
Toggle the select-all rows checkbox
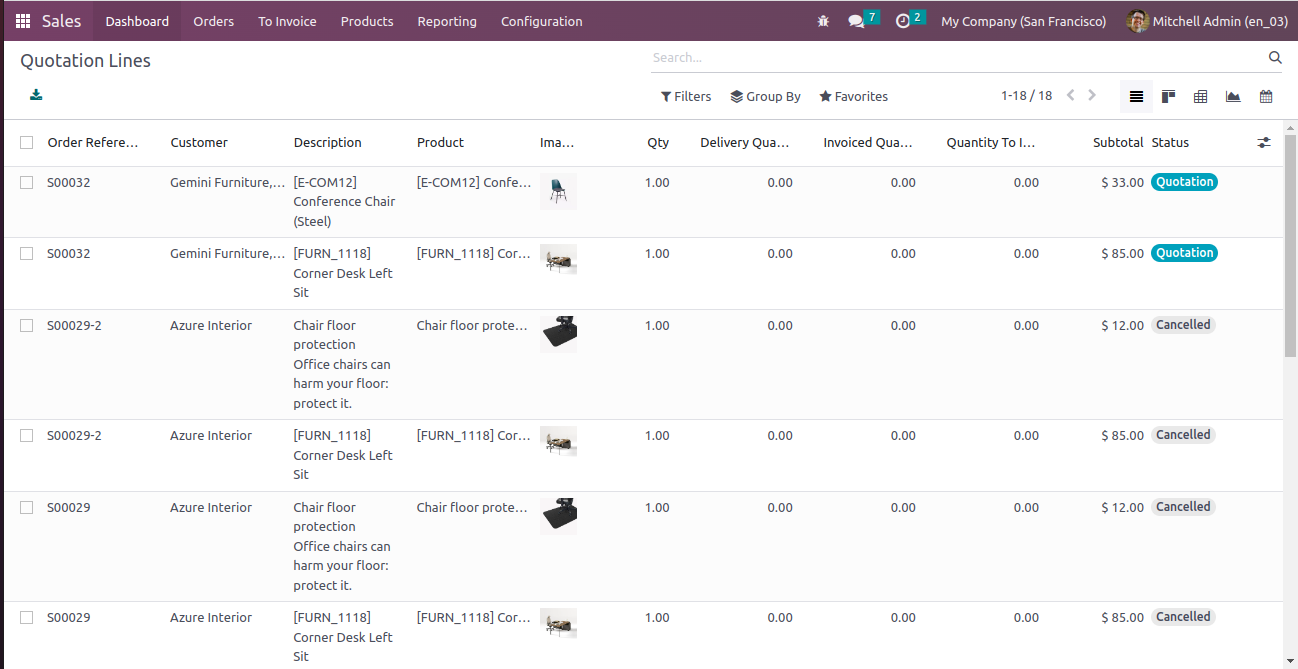click(x=27, y=143)
